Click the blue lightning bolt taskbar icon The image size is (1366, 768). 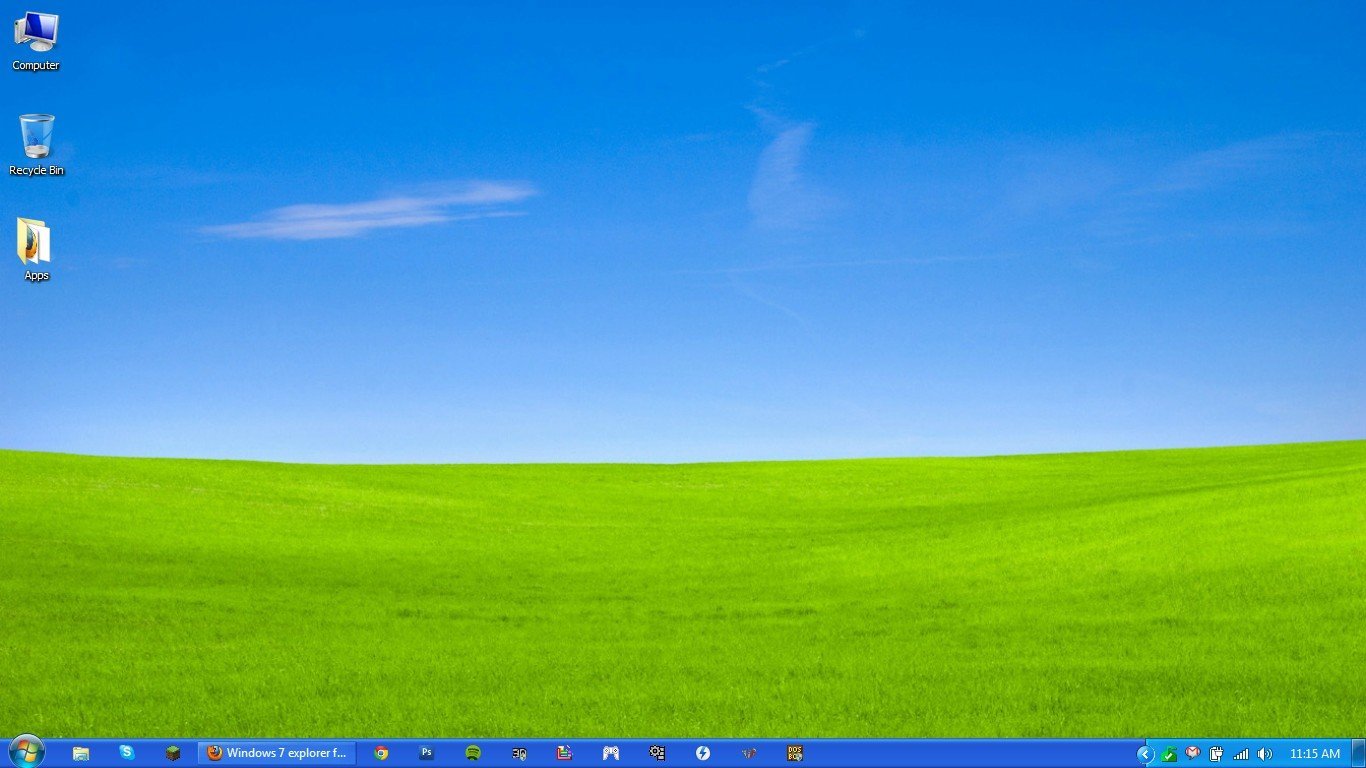click(x=703, y=753)
